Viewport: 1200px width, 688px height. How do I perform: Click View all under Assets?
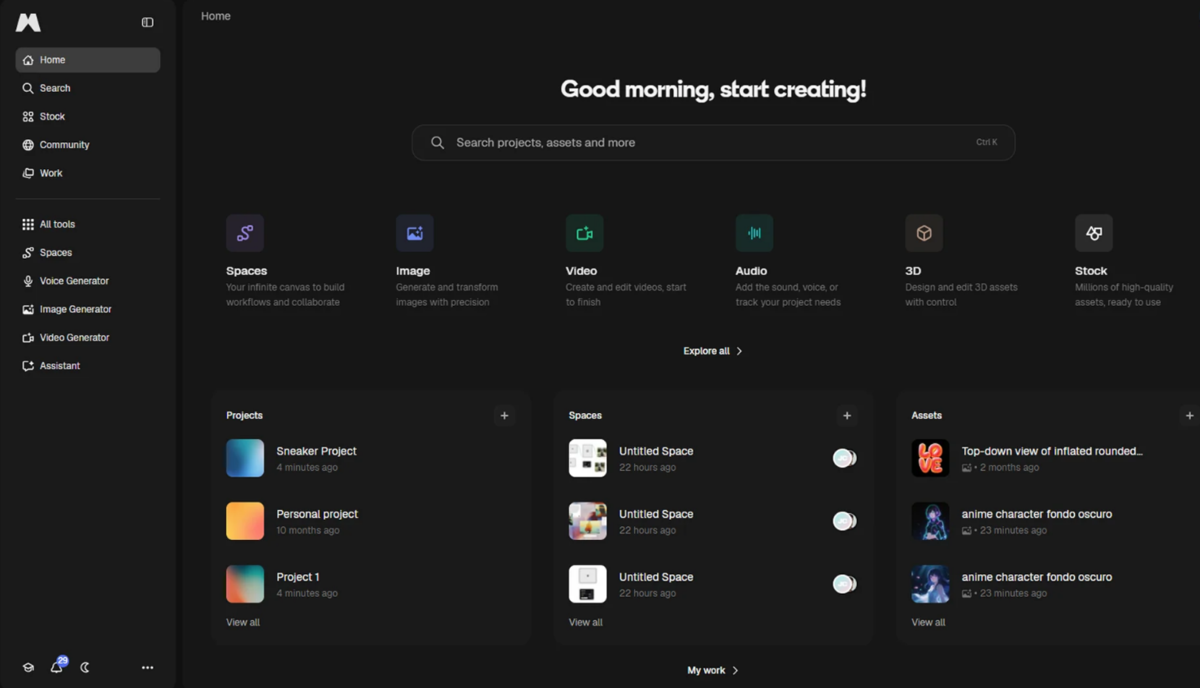click(928, 622)
